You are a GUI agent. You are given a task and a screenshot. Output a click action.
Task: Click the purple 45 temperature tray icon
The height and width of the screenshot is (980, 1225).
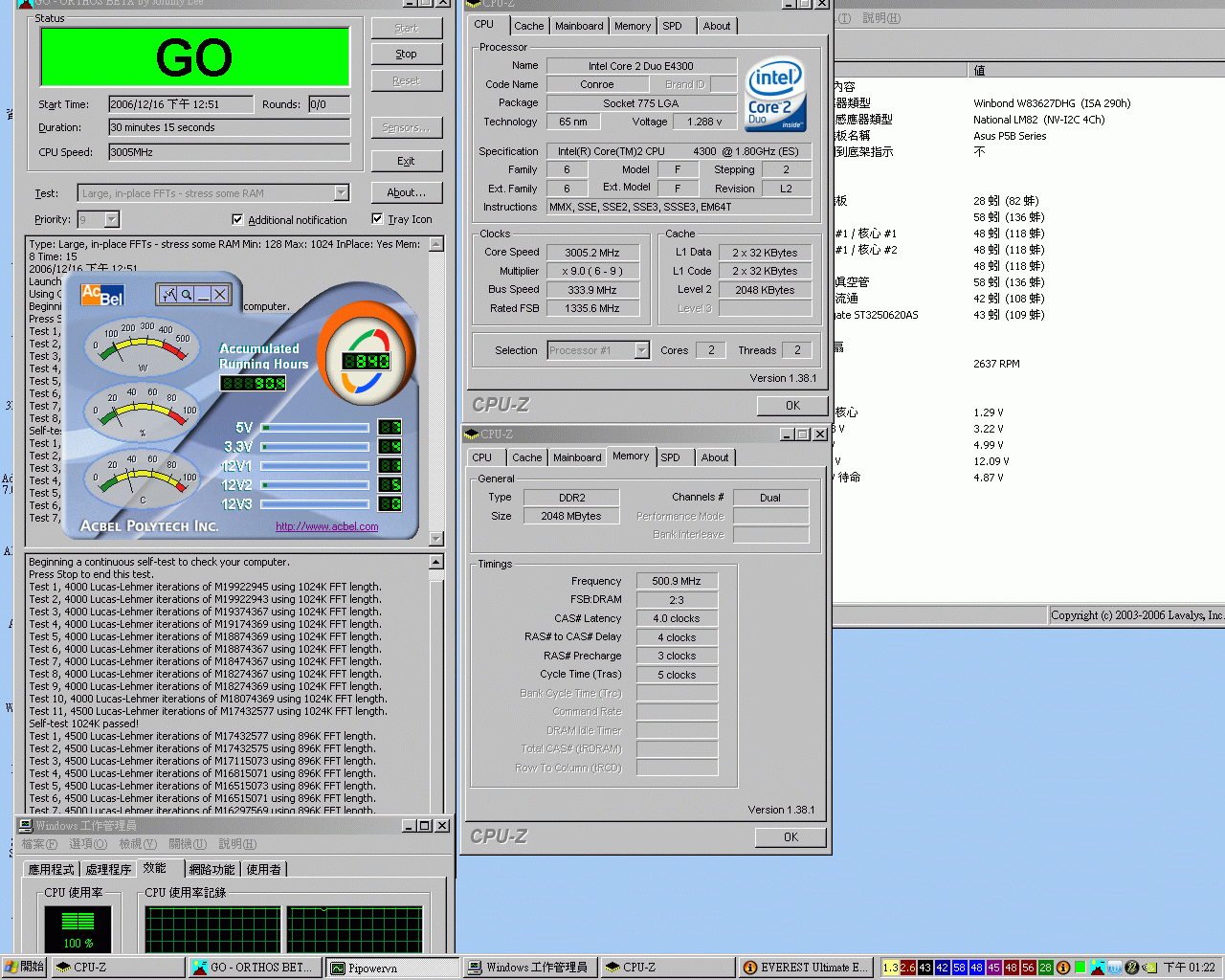click(994, 968)
